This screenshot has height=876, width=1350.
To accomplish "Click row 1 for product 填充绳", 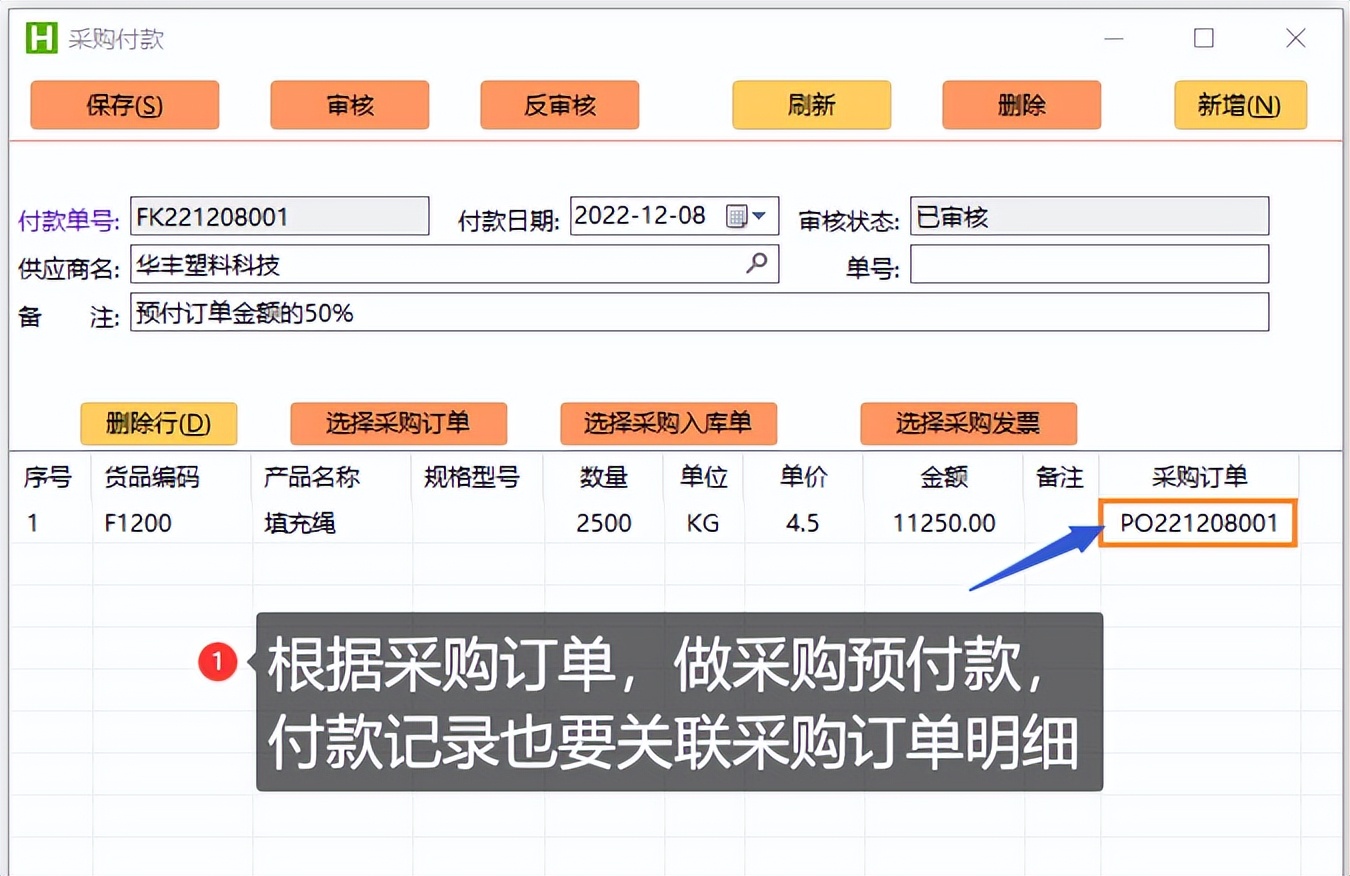I will tap(300, 522).
